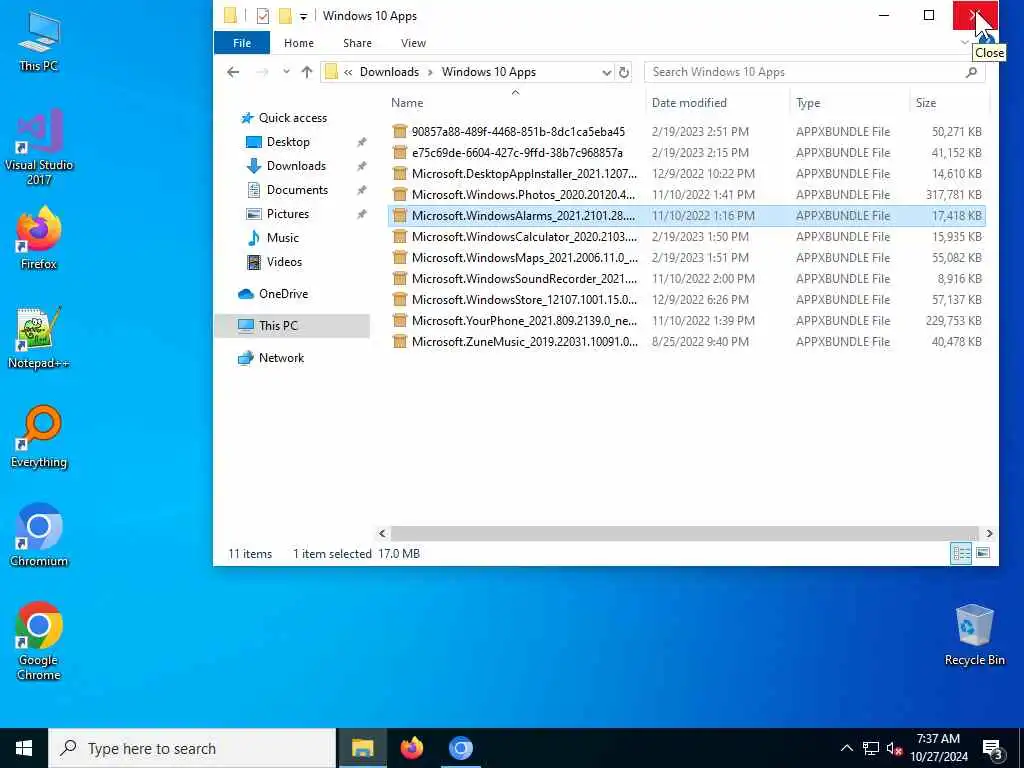Select the Firefox desktop shortcut
Screen dimensions: 1024x768
[39, 238]
